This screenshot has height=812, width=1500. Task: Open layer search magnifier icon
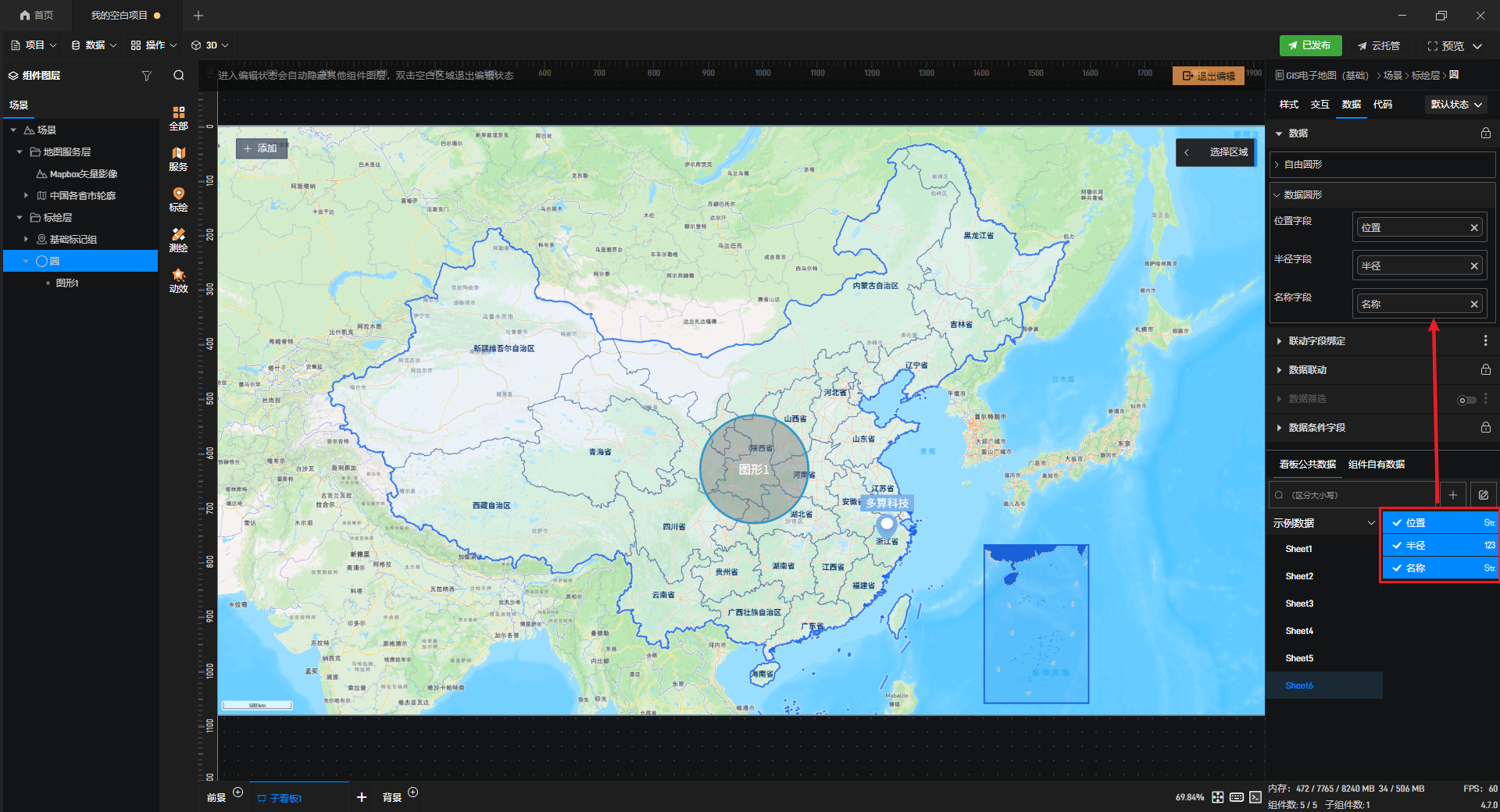click(179, 76)
